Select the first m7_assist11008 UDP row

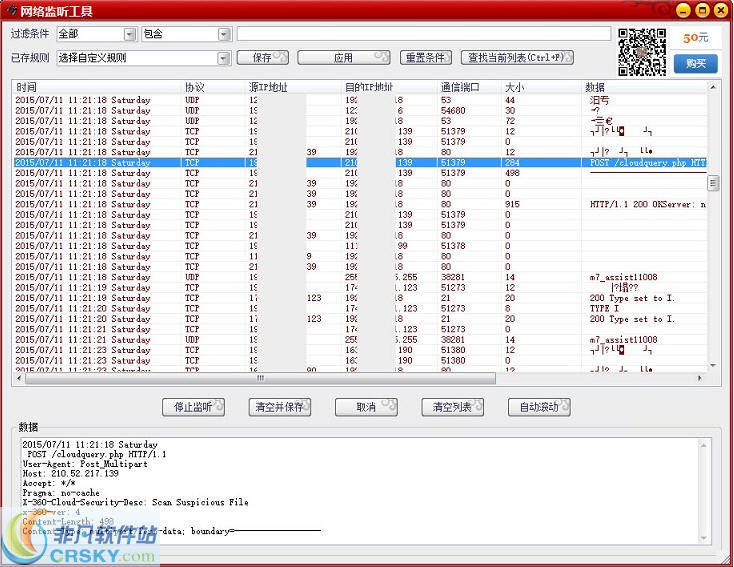pos(360,277)
